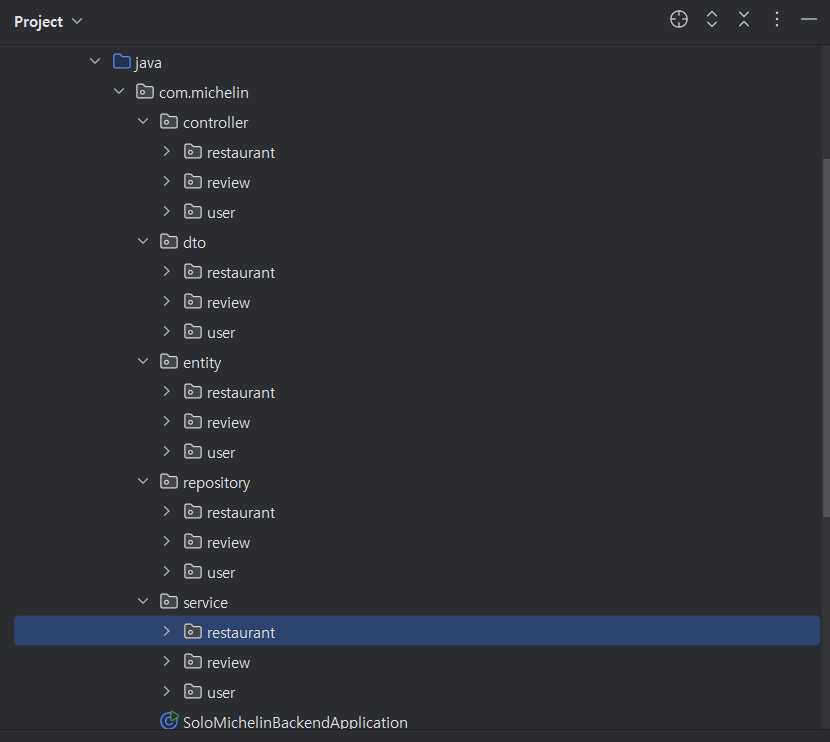Expand restaurant under controller
The height and width of the screenshot is (742, 830).
pyautogui.click(x=167, y=151)
